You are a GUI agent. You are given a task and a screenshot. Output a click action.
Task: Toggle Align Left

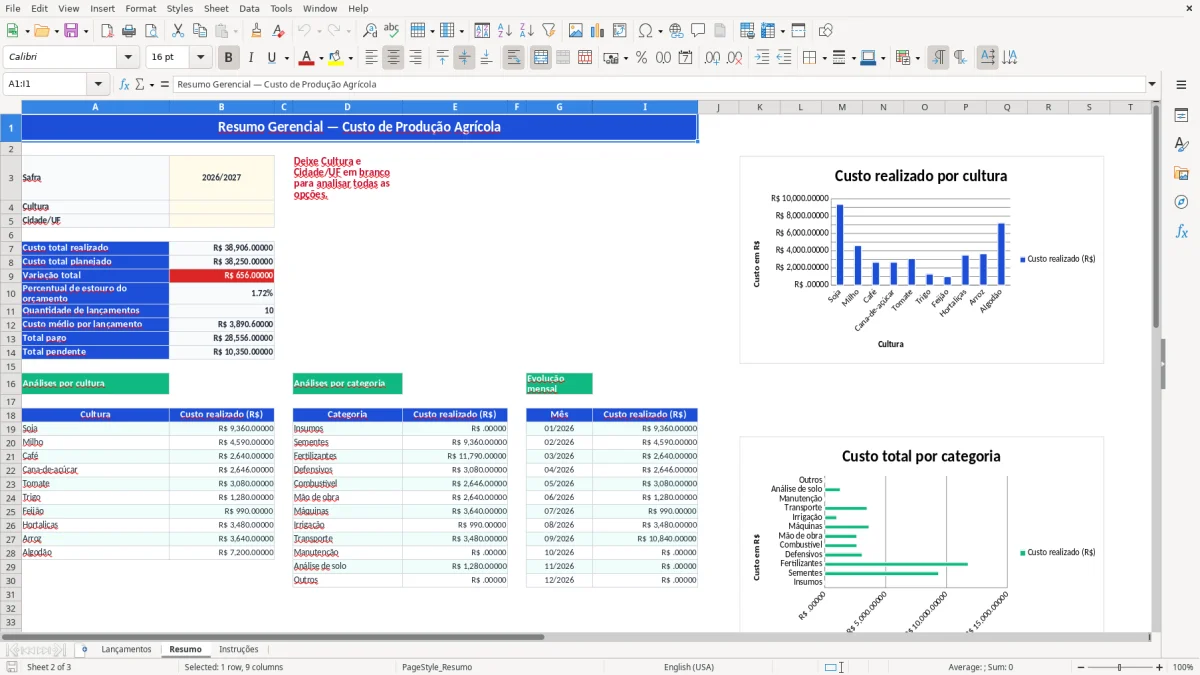click(372, 58)
